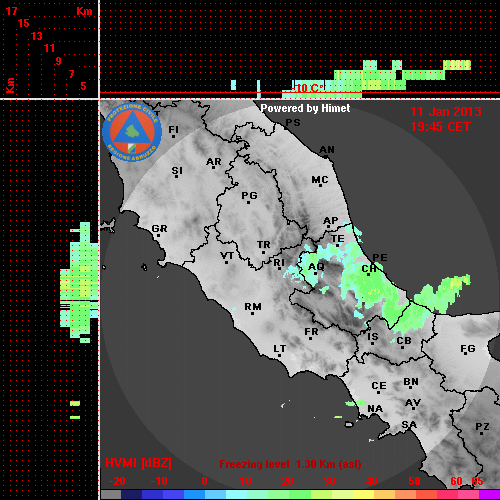This screenshot has height=500, width=500.
Task: Click the '-10' value on dBZ scale
Action: pos(159,481)
